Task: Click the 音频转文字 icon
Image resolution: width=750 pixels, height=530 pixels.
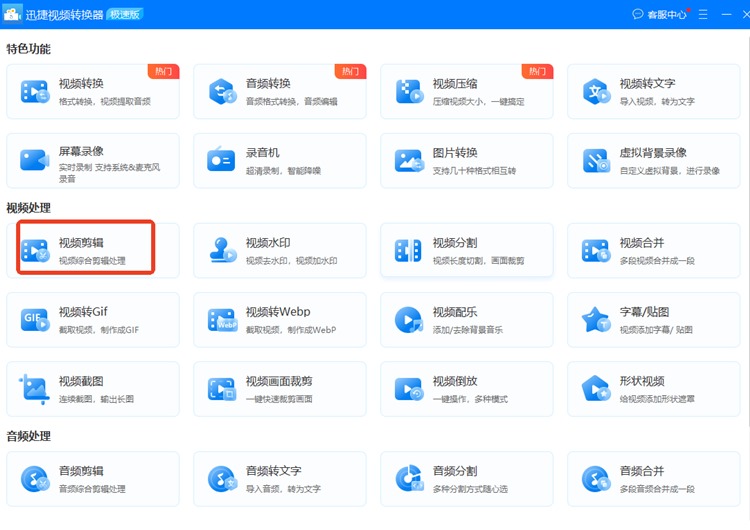Action: tap(222, 479)
